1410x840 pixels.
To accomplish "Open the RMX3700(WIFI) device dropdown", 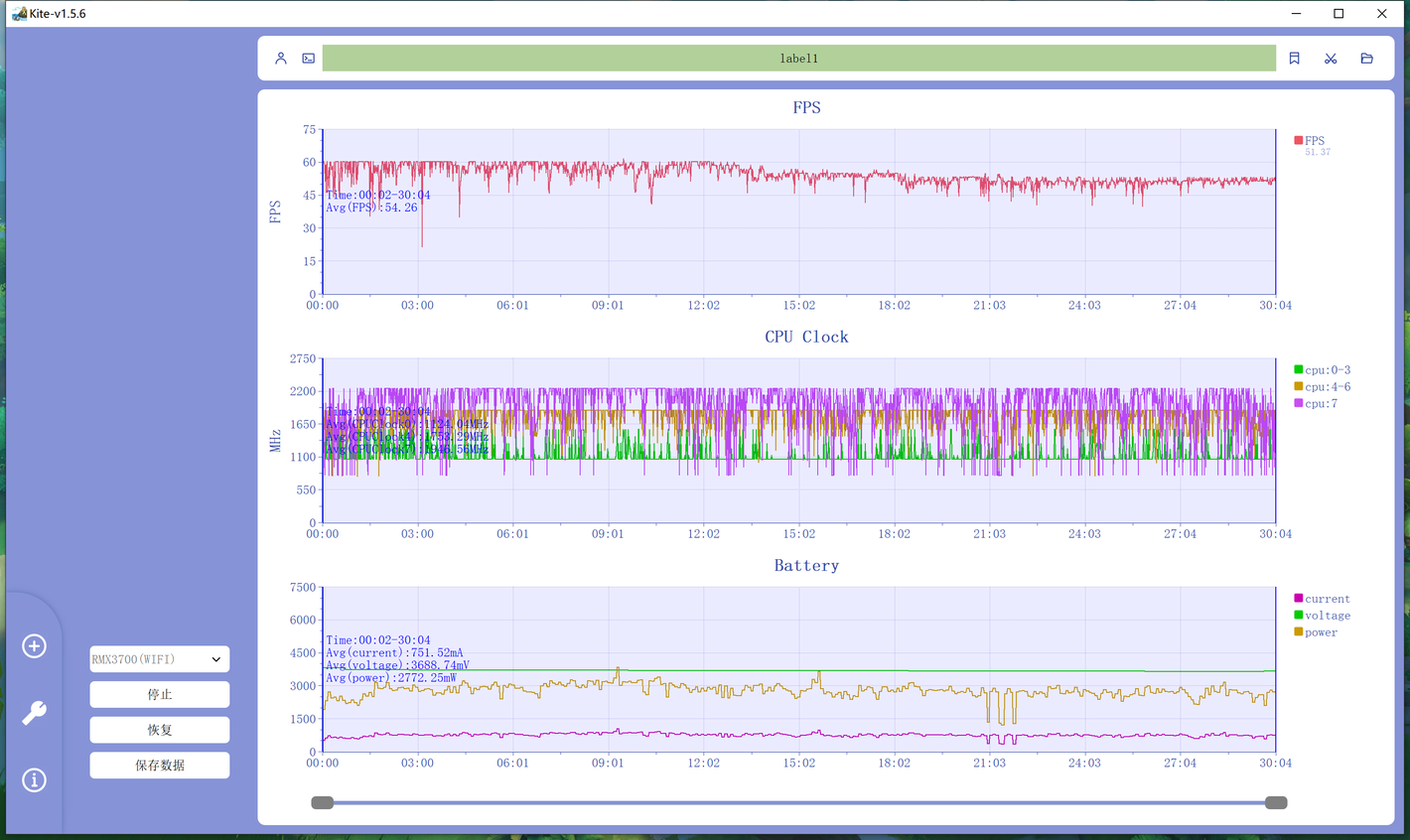I will 160,659.
